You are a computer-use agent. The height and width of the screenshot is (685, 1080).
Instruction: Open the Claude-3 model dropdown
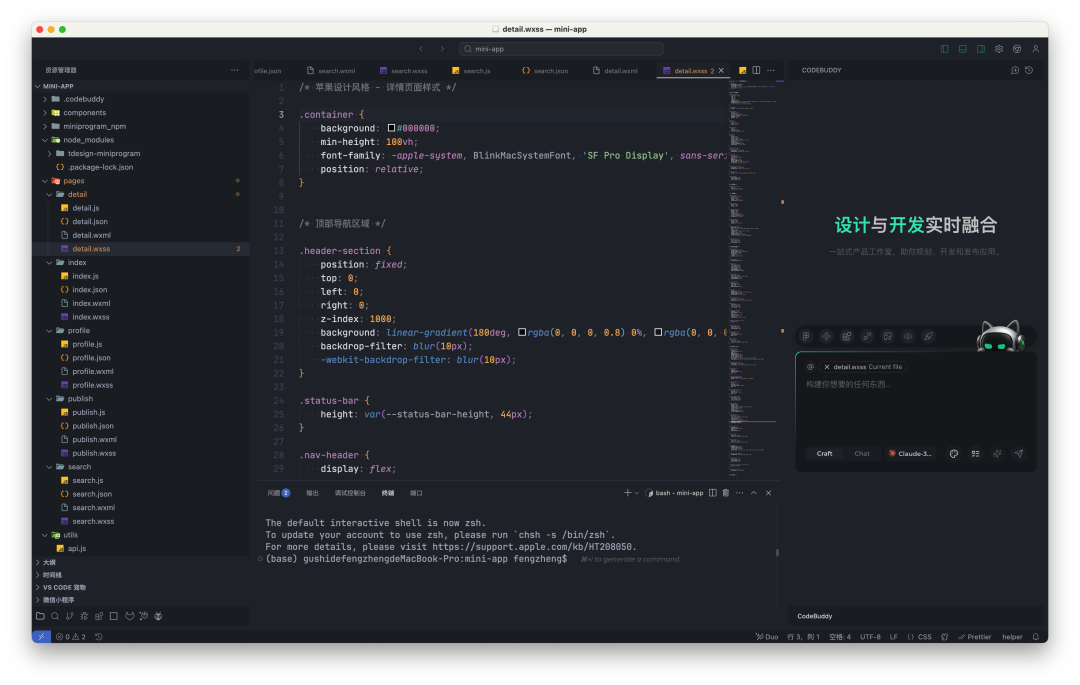click(910, 453)
